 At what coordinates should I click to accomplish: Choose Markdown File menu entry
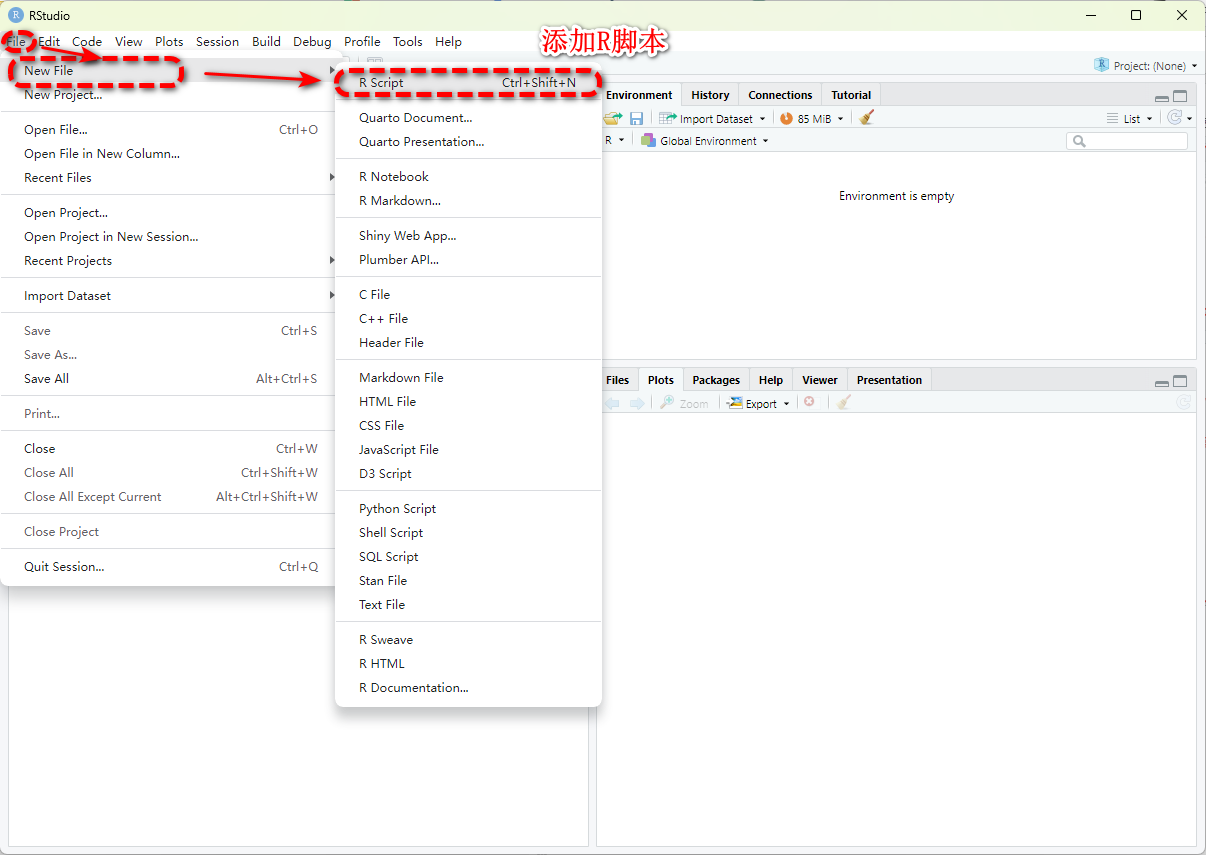click(468, 378)
